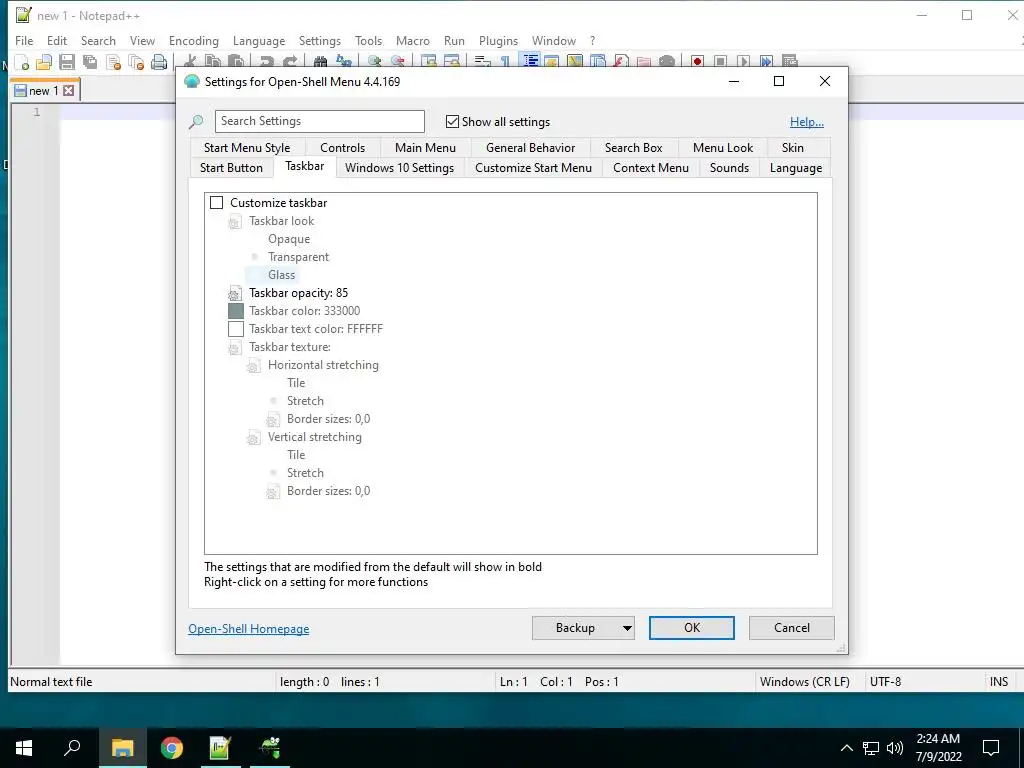Click Playback macro icon in Notepad++ toolbar

point(743,61)
